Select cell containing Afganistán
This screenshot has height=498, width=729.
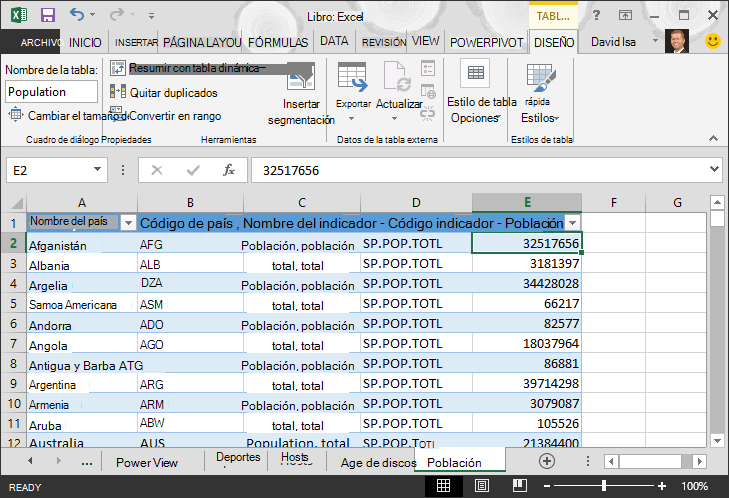pyautogui.click(x=82, y=244)
